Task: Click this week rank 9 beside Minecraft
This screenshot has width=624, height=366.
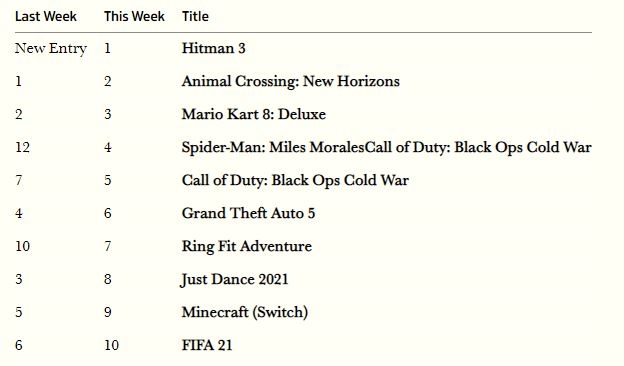Action: [x=107, y=312]
